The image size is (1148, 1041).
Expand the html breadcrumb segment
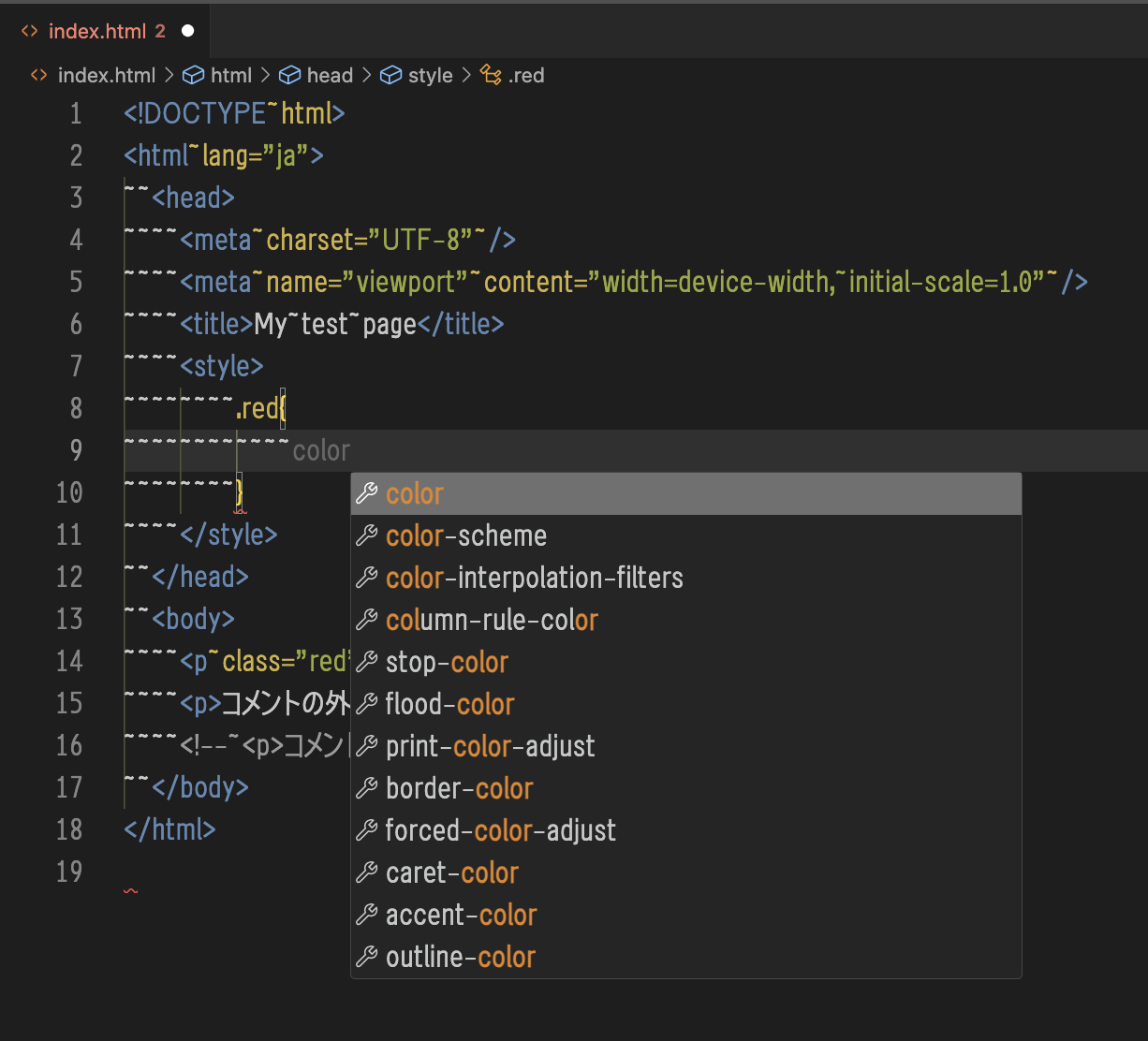coord(230,76)
